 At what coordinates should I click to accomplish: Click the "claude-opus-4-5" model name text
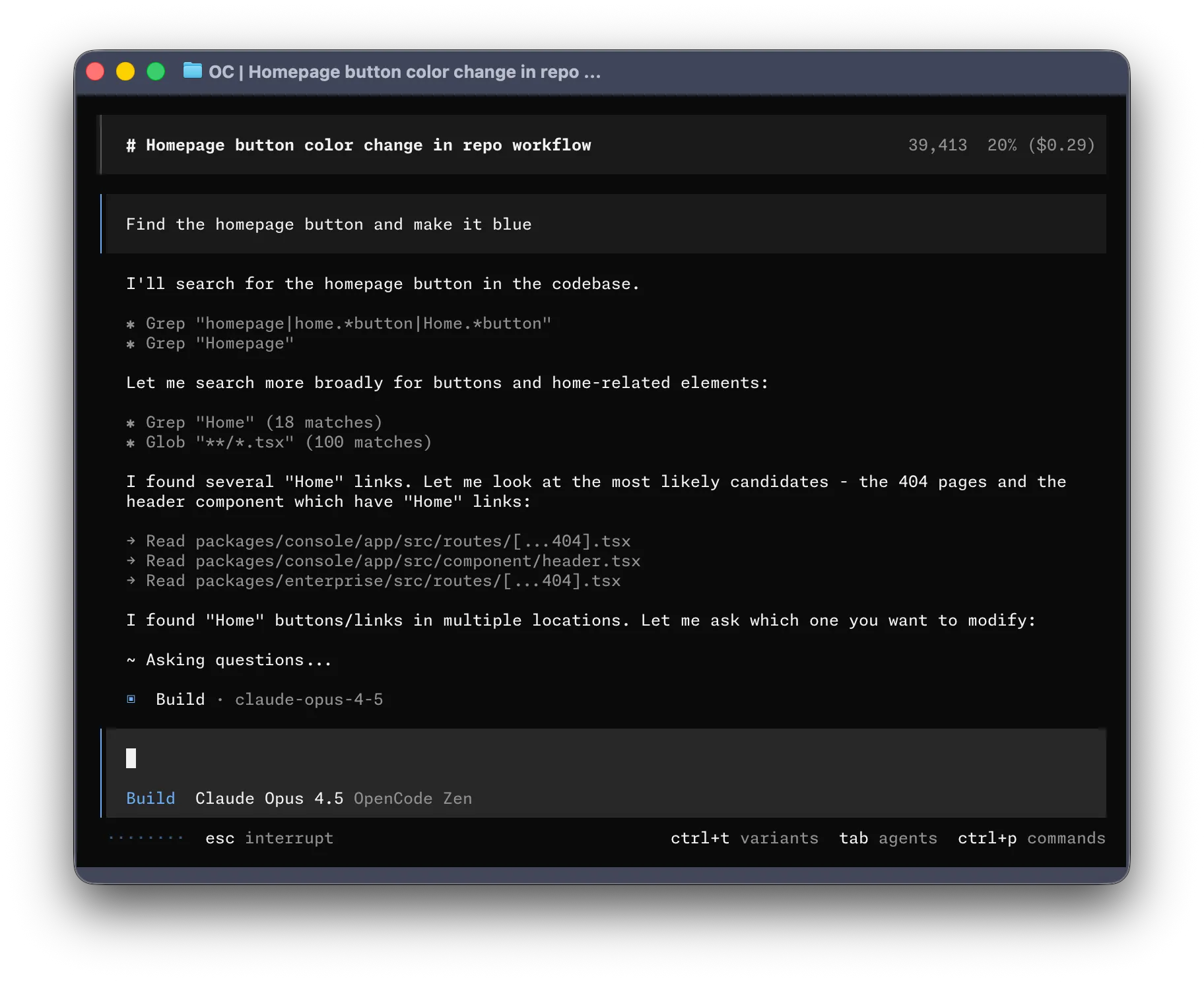[x=310, y=699]
